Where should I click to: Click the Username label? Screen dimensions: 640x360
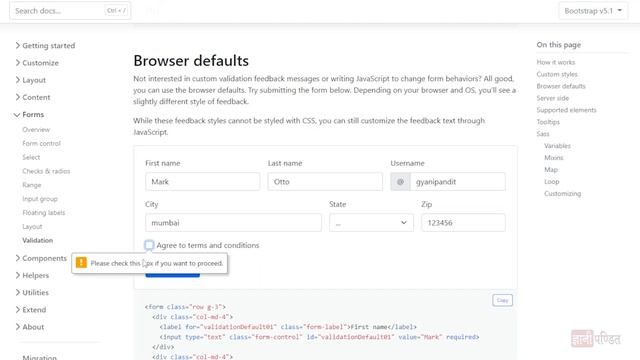pyautogui.click(x=407, y=163)
